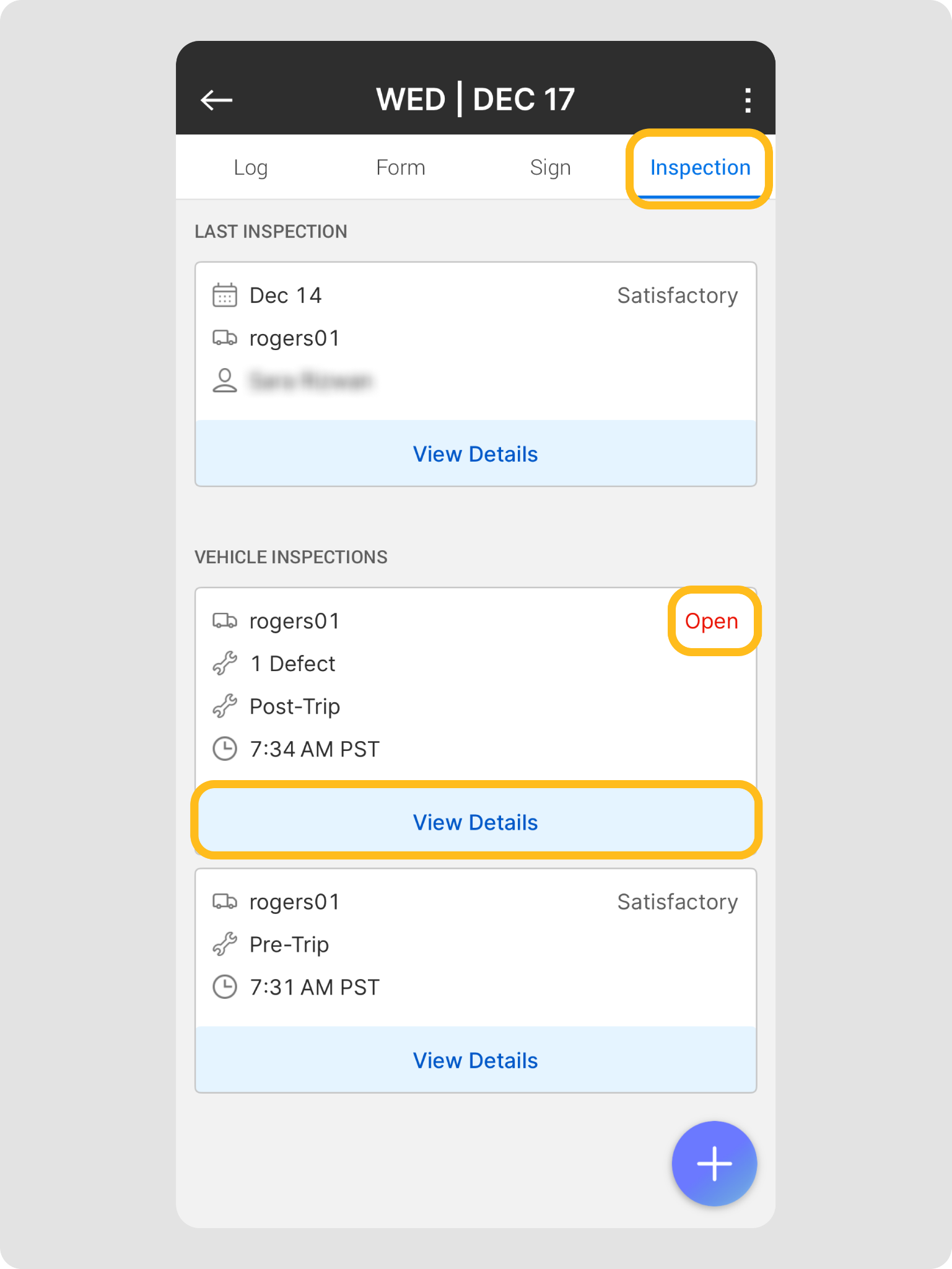This screenshot has height=1269, width=952.
Task: Click the truck icon in Last Inspection card
Action: click(x=224, y=338)
